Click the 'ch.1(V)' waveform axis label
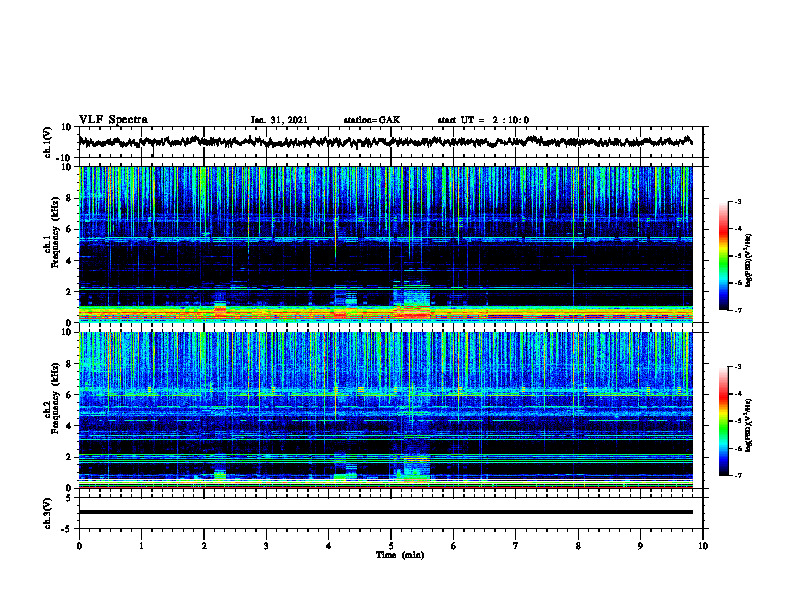Screen dimensions: 792x612 click(x=48, y=142)
